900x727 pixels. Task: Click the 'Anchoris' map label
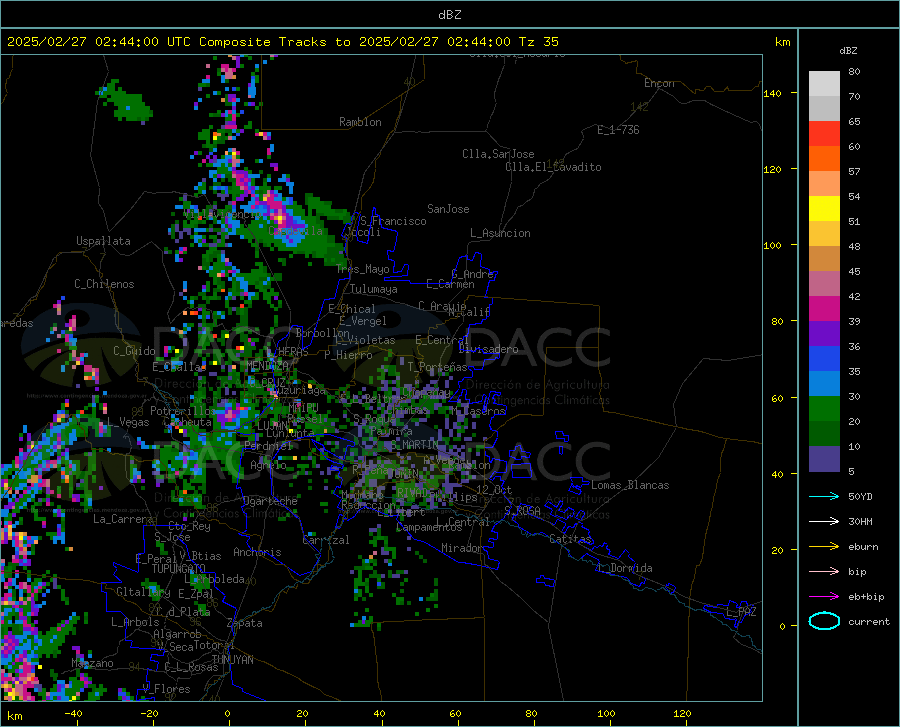[257, 552]
